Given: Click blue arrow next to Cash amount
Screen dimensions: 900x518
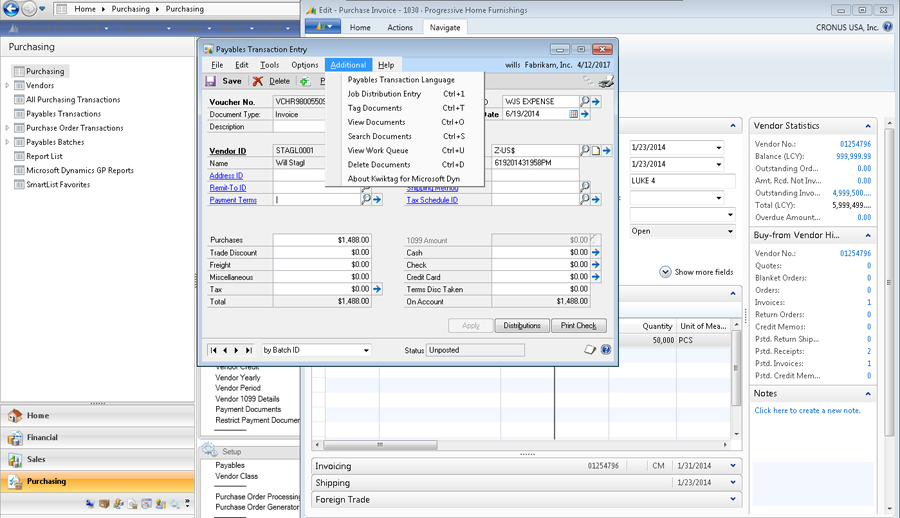Looking at the screenshot, I should (x=596, y=252).
